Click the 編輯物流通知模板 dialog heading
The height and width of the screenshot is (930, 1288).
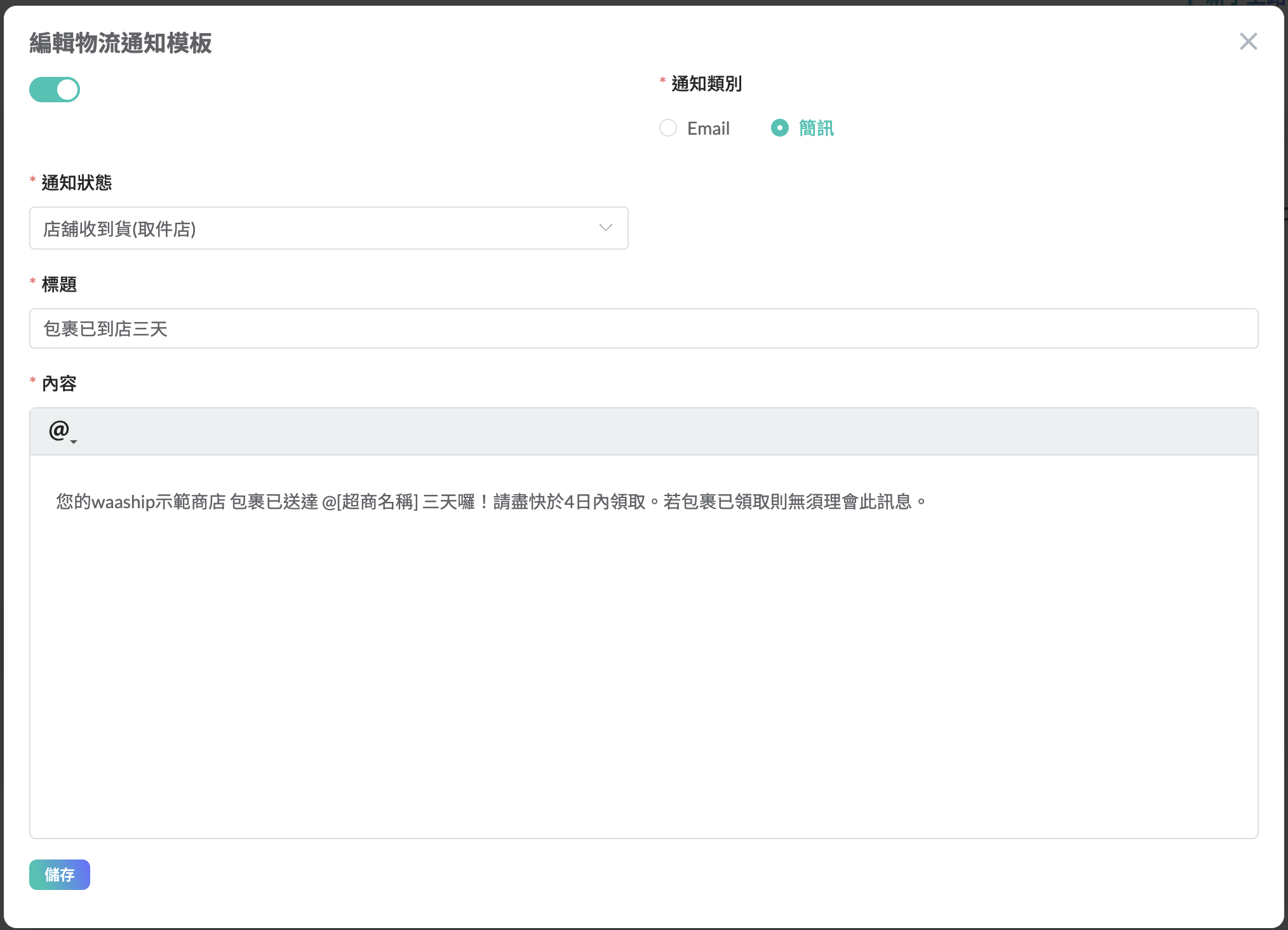point(121,43)
